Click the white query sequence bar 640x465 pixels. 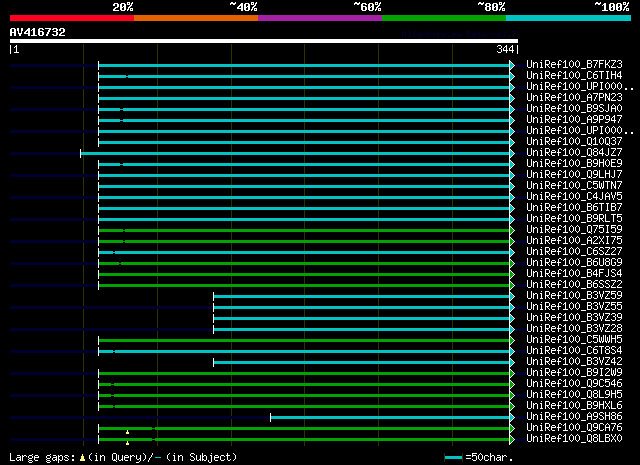[264, 41]
